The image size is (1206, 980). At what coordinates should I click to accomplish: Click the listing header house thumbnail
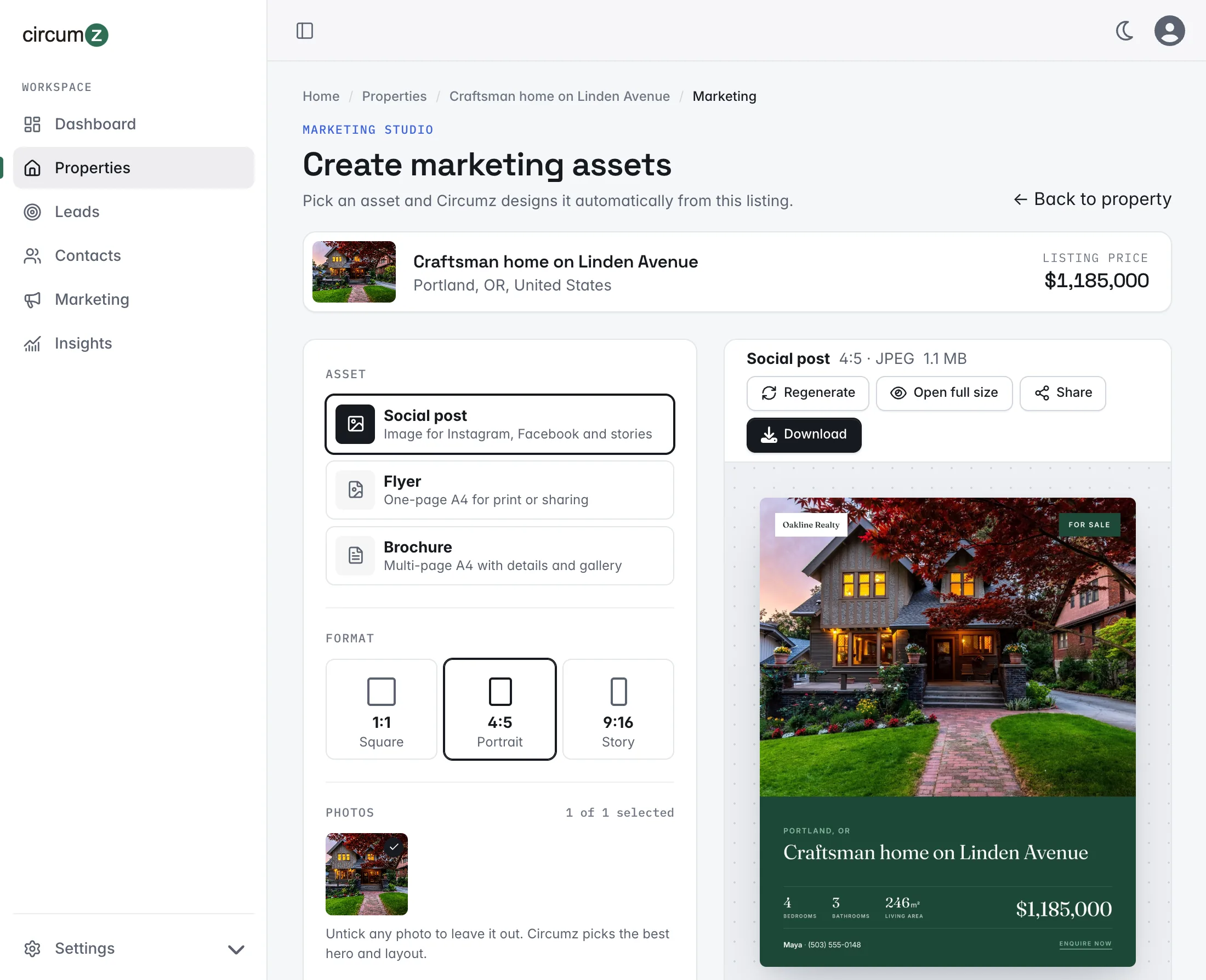click(354, 272)
